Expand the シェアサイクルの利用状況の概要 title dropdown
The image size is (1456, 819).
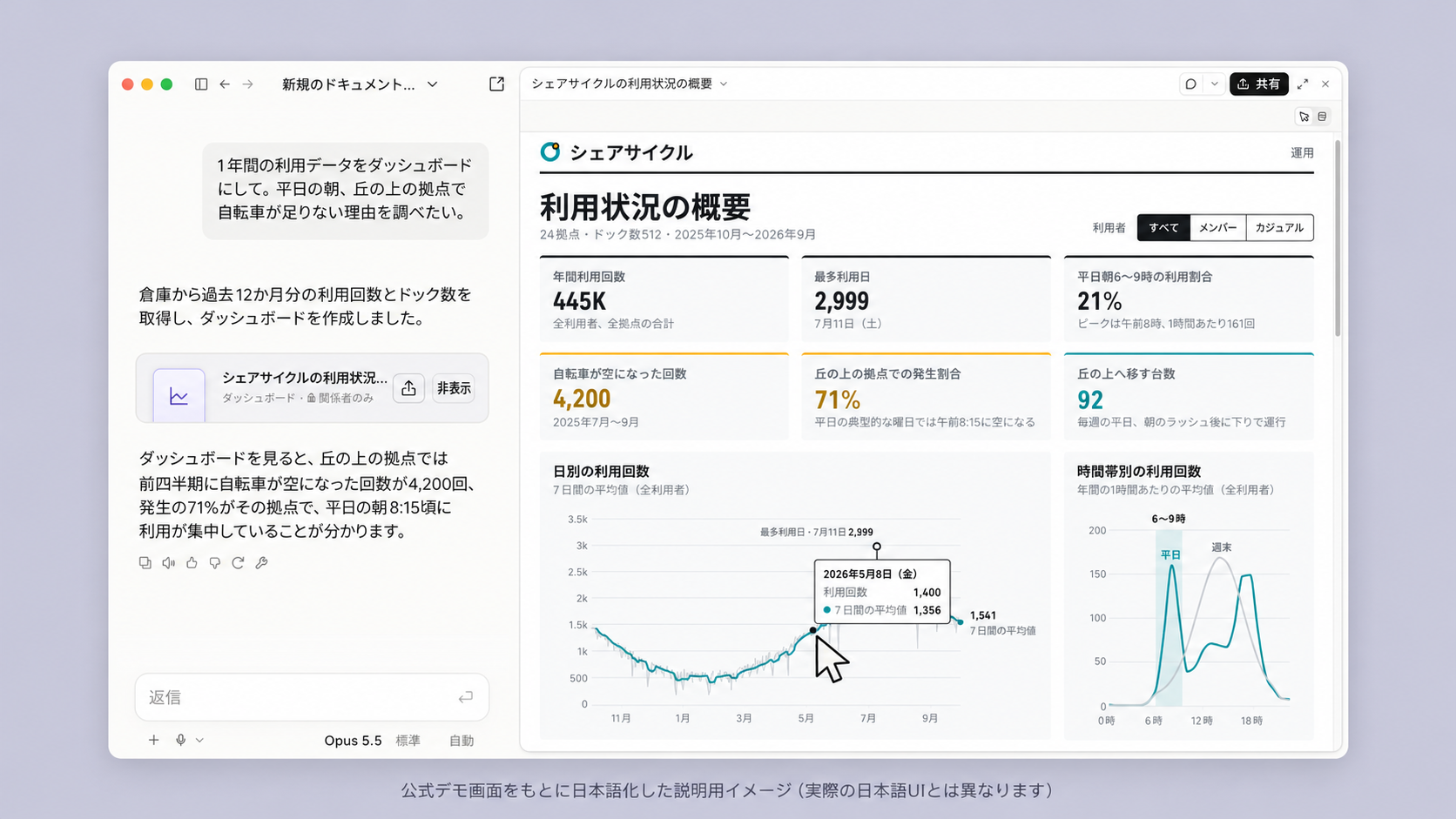(629, 84)
